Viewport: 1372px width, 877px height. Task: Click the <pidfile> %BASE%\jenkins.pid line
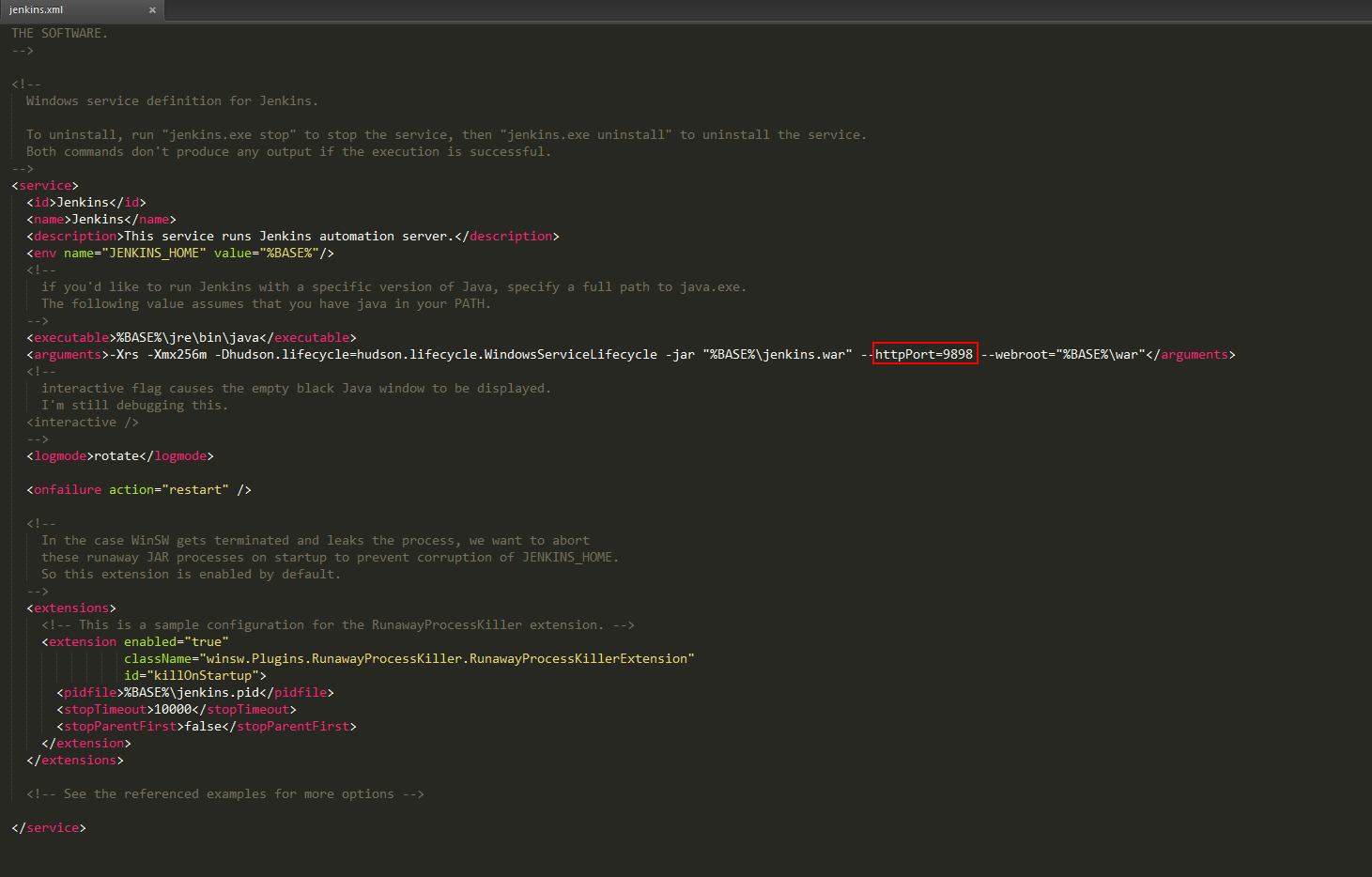click(195, 692)
